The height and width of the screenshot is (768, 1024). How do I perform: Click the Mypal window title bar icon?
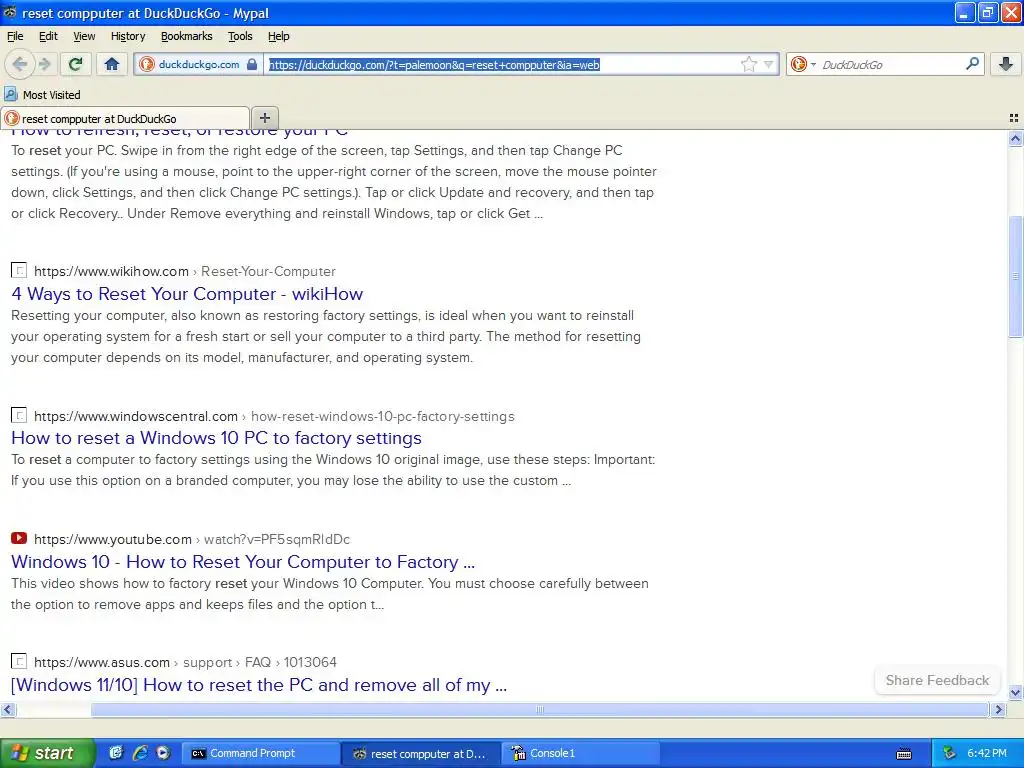point(10,12)
